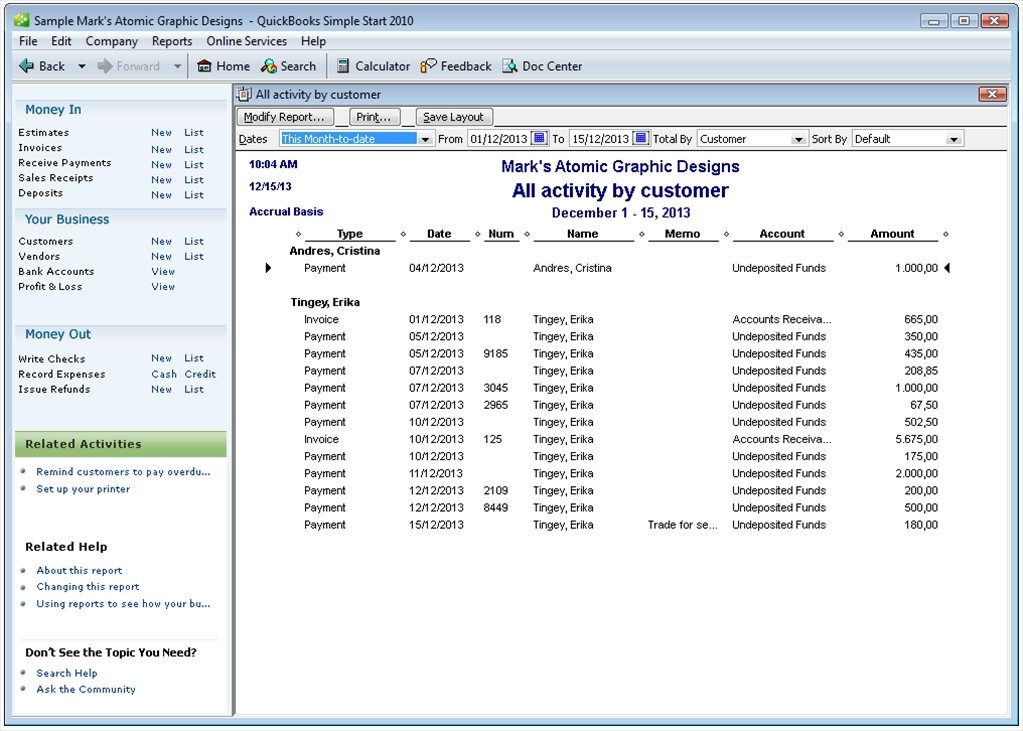Click the Trade for se... memo cell
The height and width of the screenshot is (731, 1023).
click(x=682, y=525)
